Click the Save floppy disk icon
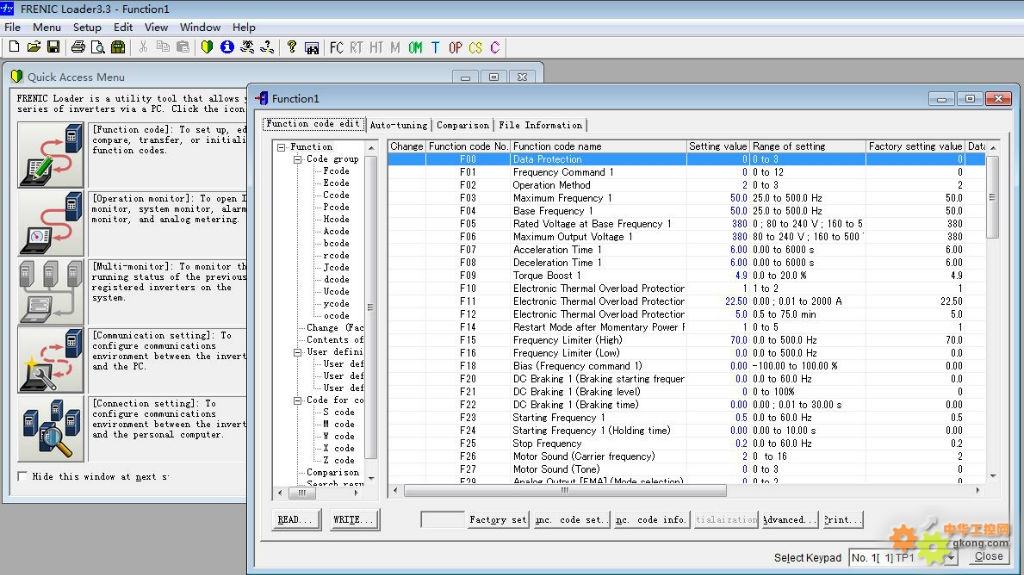The height and width of the screenshot is (575, 1024). point(53,47)
